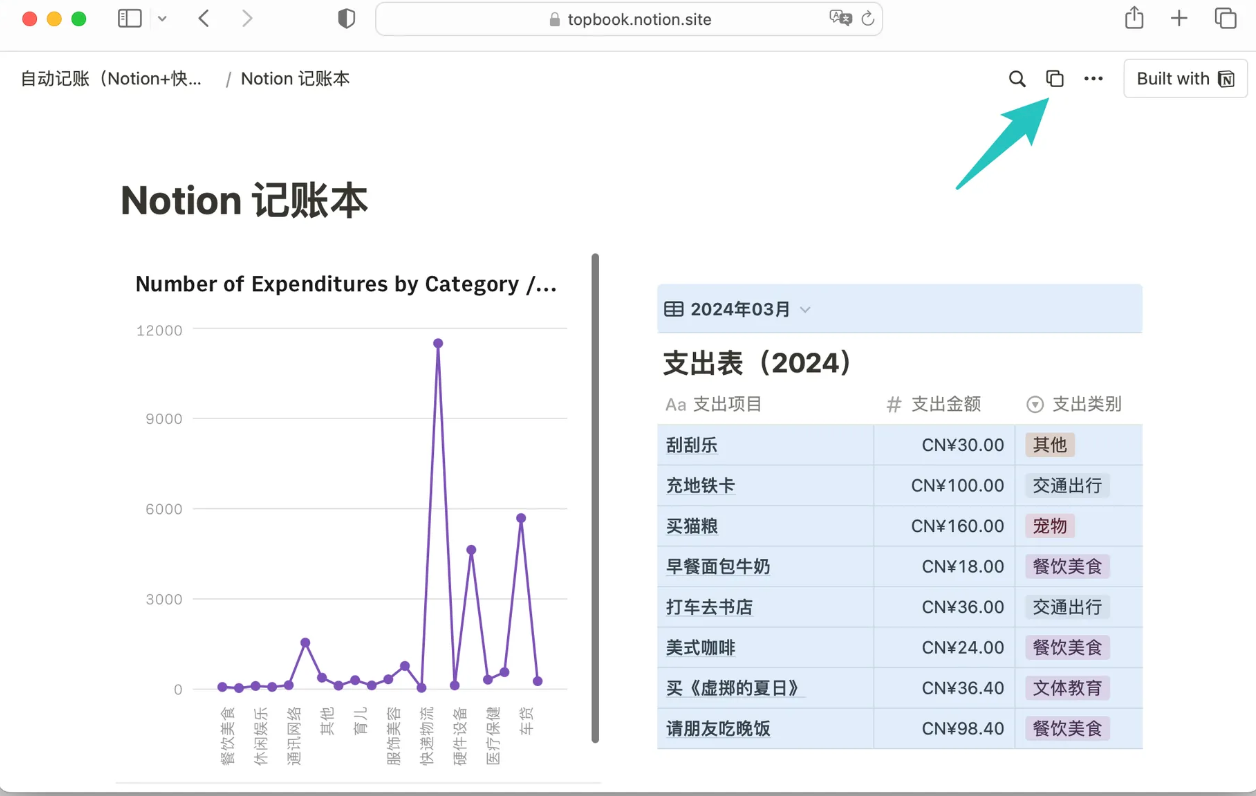Click the Number of Expenditures chart title
This screenshot has width=1256, height=796.
click(346, 284)
